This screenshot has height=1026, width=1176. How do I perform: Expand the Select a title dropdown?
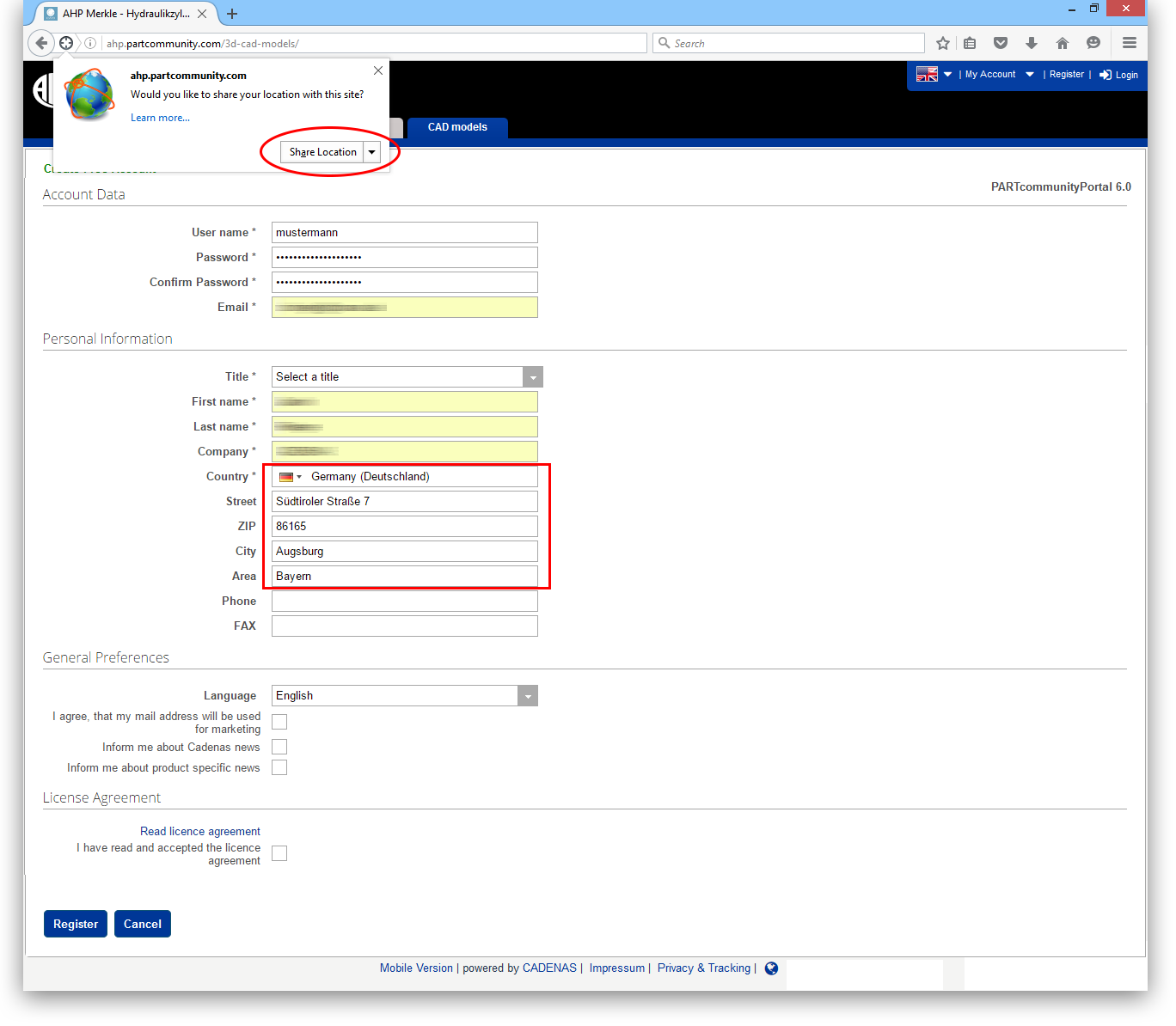[x=533, y=377]
